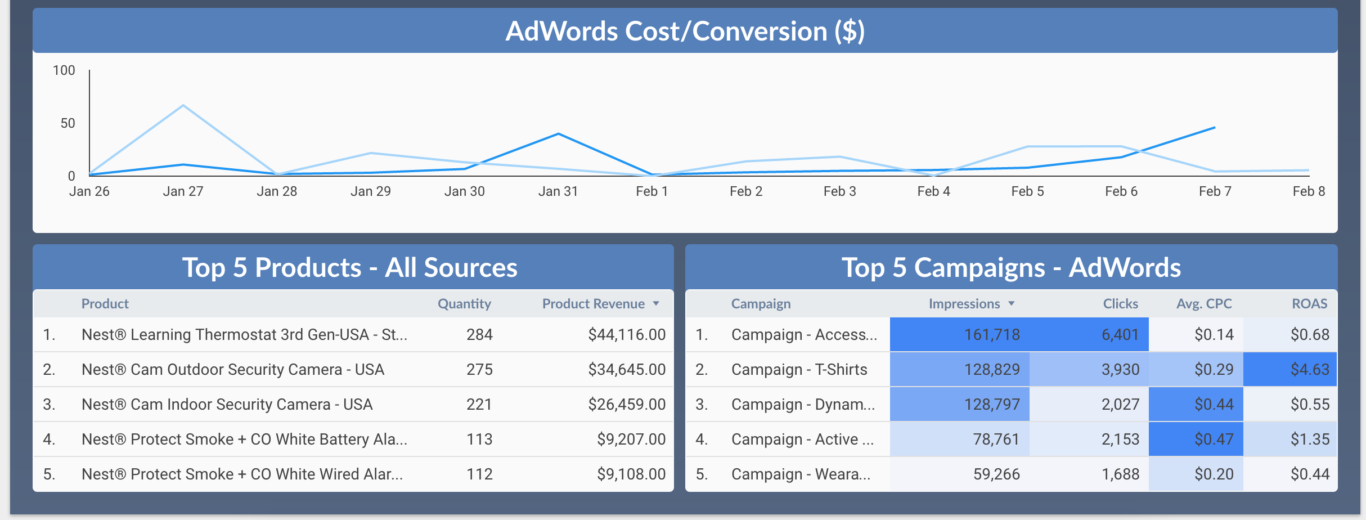This screenshot has height=520, width=1366.
Task: Click the Feb 7 axis label
Action: coord(1215,191)
